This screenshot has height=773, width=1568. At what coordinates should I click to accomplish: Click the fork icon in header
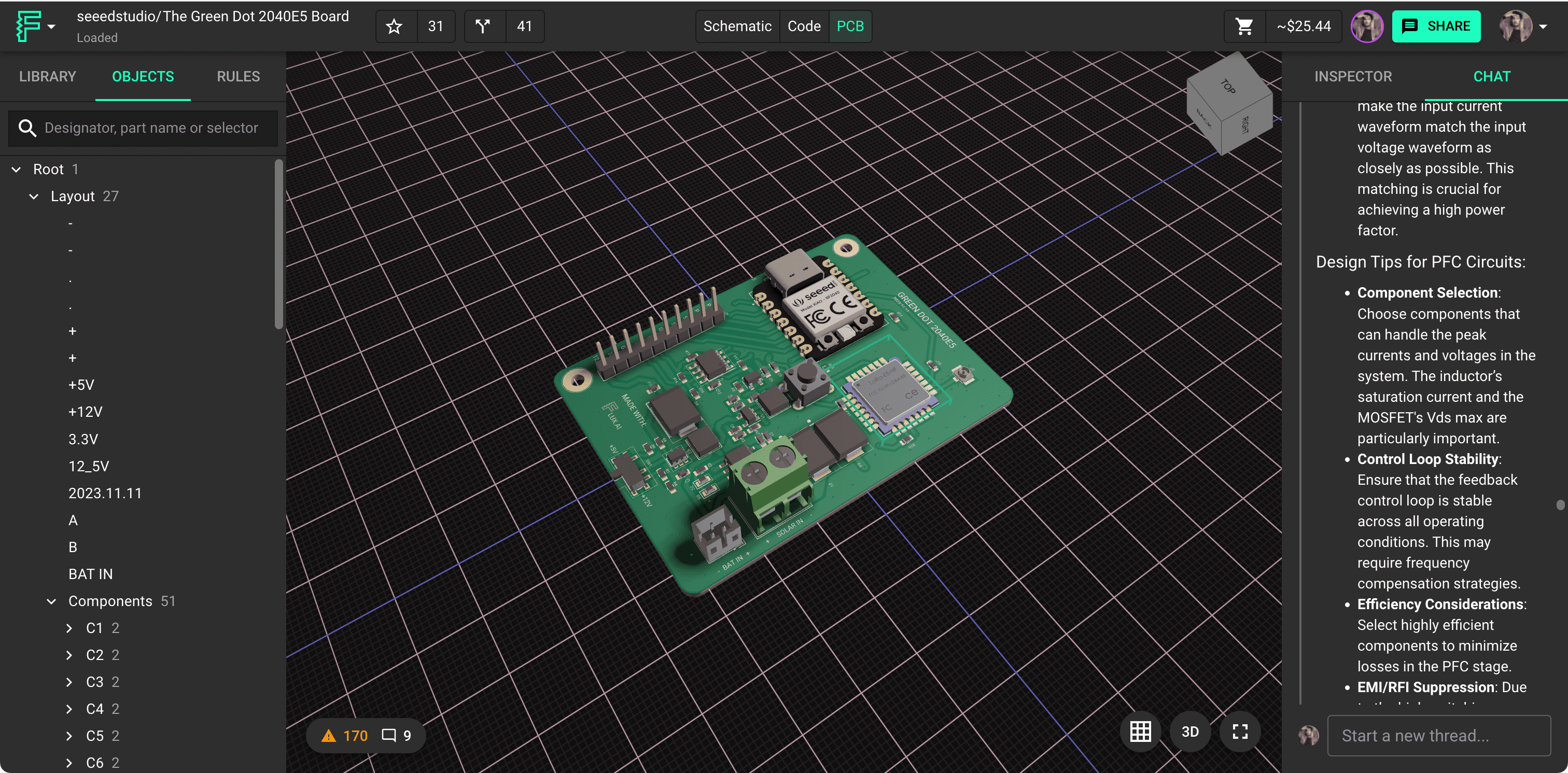point(483,26)
